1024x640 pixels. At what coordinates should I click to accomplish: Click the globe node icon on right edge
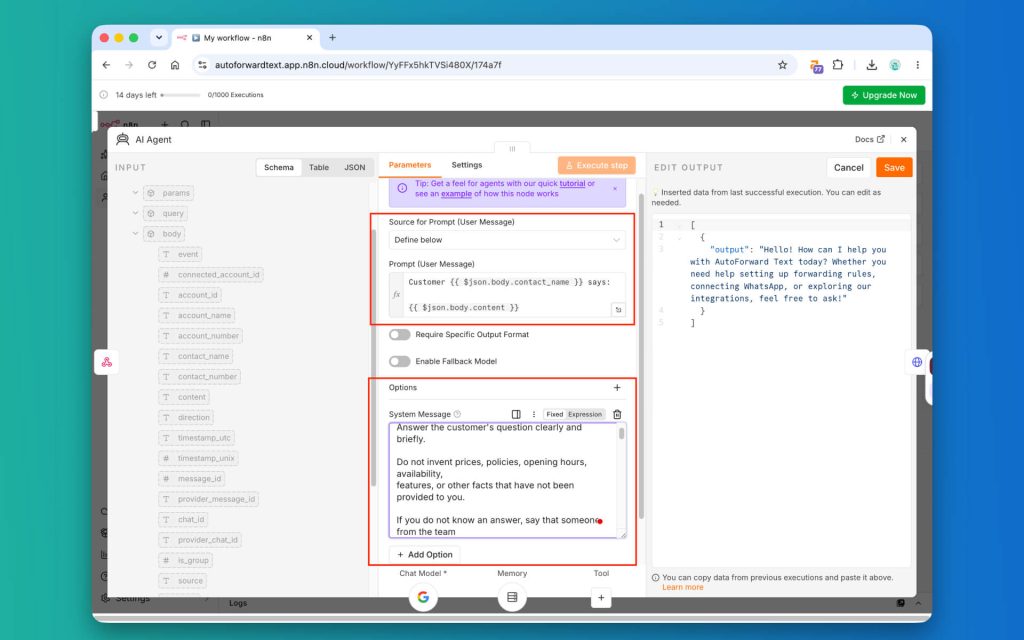pos(917,362)
